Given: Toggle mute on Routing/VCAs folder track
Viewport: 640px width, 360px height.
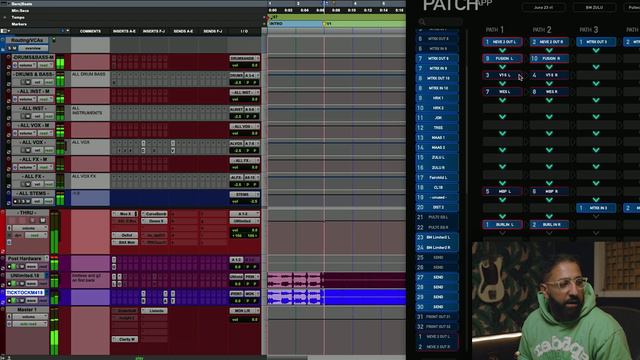Looking at the screenshot, I should click(x=15, y=48).
